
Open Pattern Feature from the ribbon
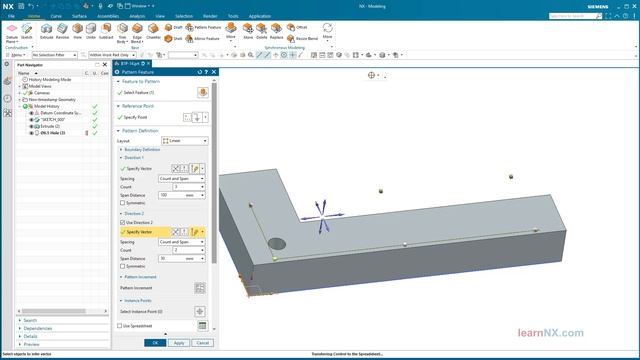[x=203, y=27]
